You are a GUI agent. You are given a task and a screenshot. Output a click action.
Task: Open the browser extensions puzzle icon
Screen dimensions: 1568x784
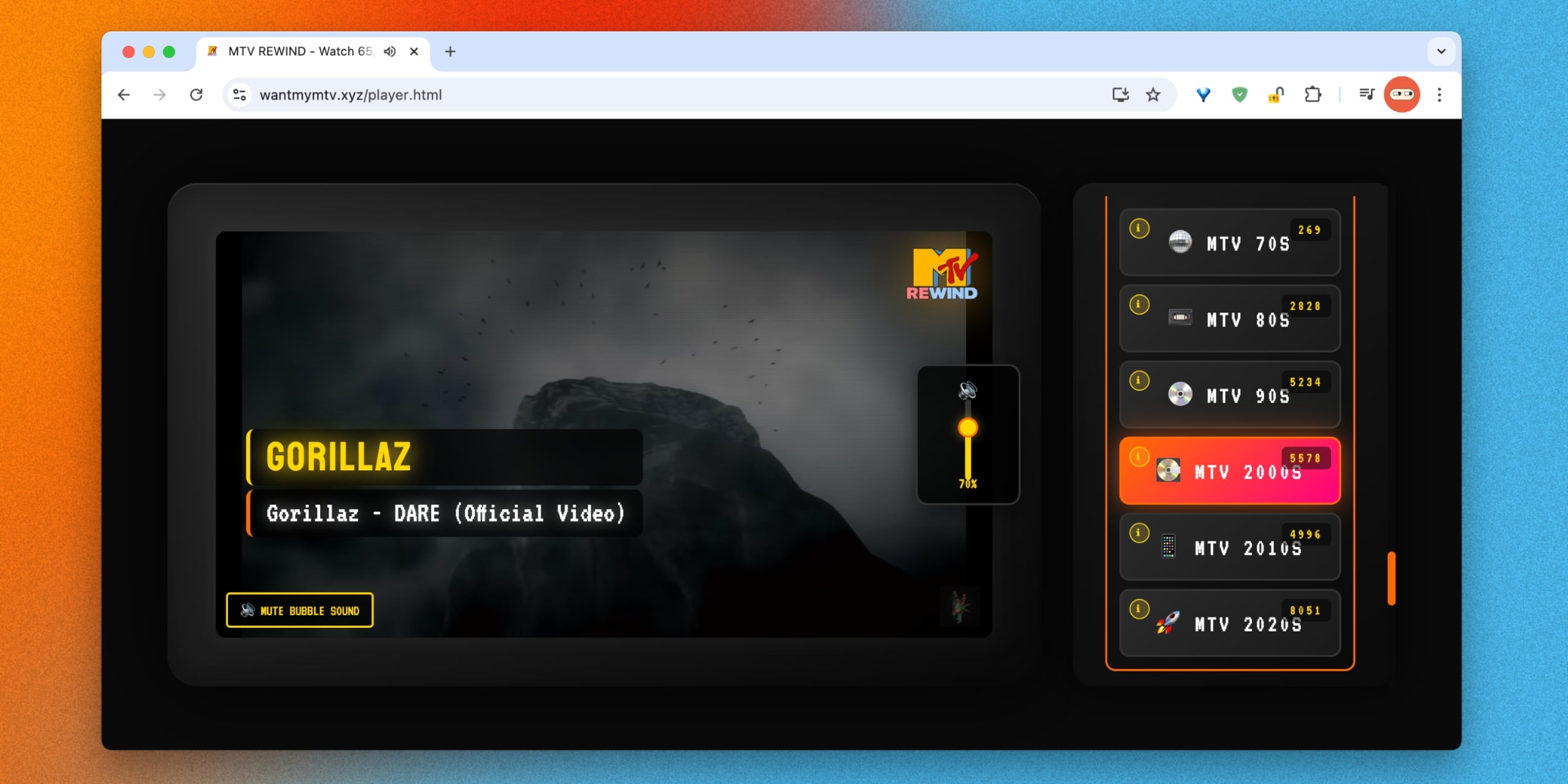tap(1312, 94)
